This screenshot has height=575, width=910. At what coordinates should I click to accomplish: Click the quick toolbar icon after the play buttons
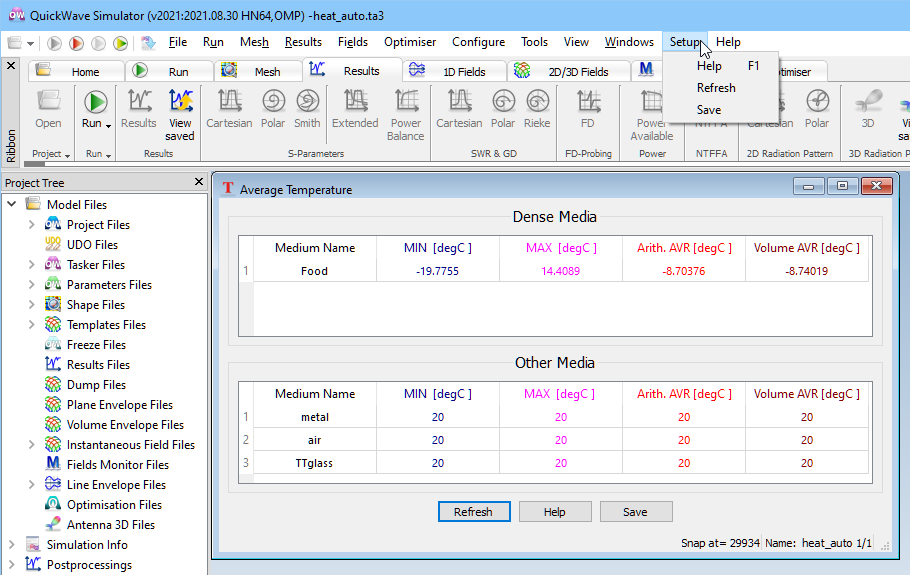pyautogui.click(x=149, y=43)
